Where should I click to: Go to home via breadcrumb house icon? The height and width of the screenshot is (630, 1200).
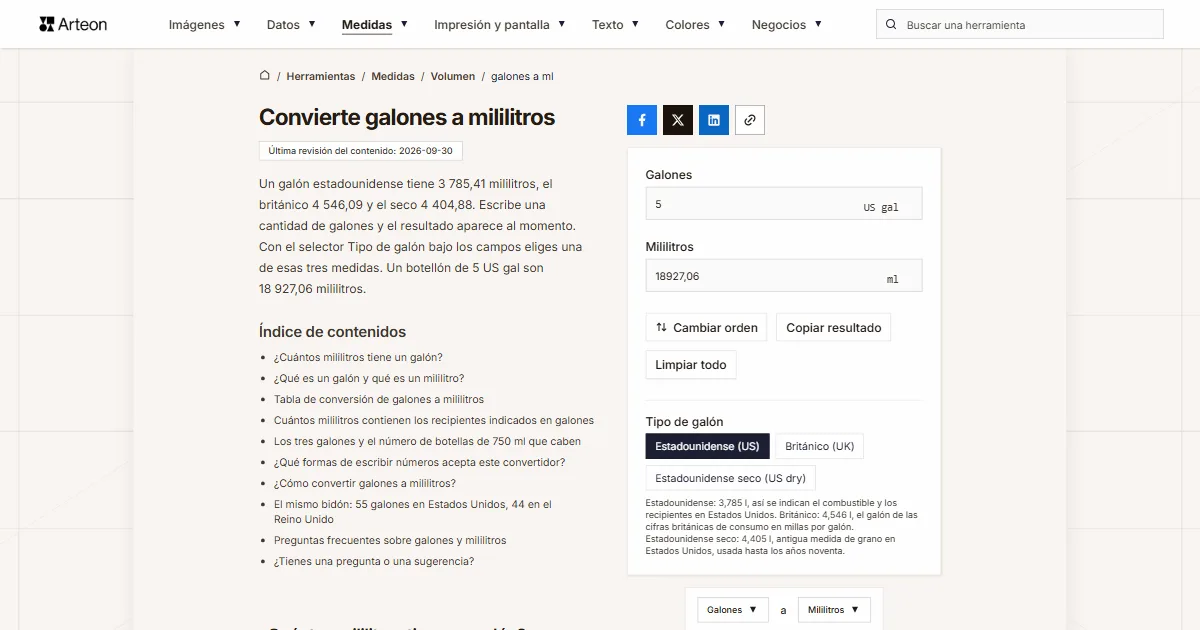265,76
